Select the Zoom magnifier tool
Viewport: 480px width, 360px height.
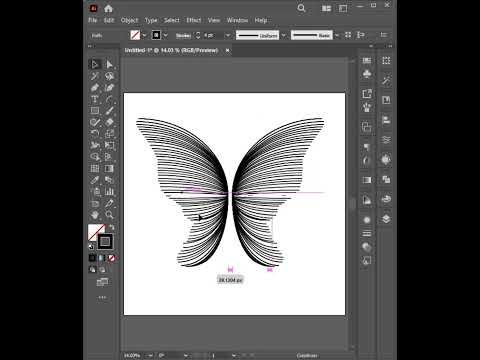[109, 214]
